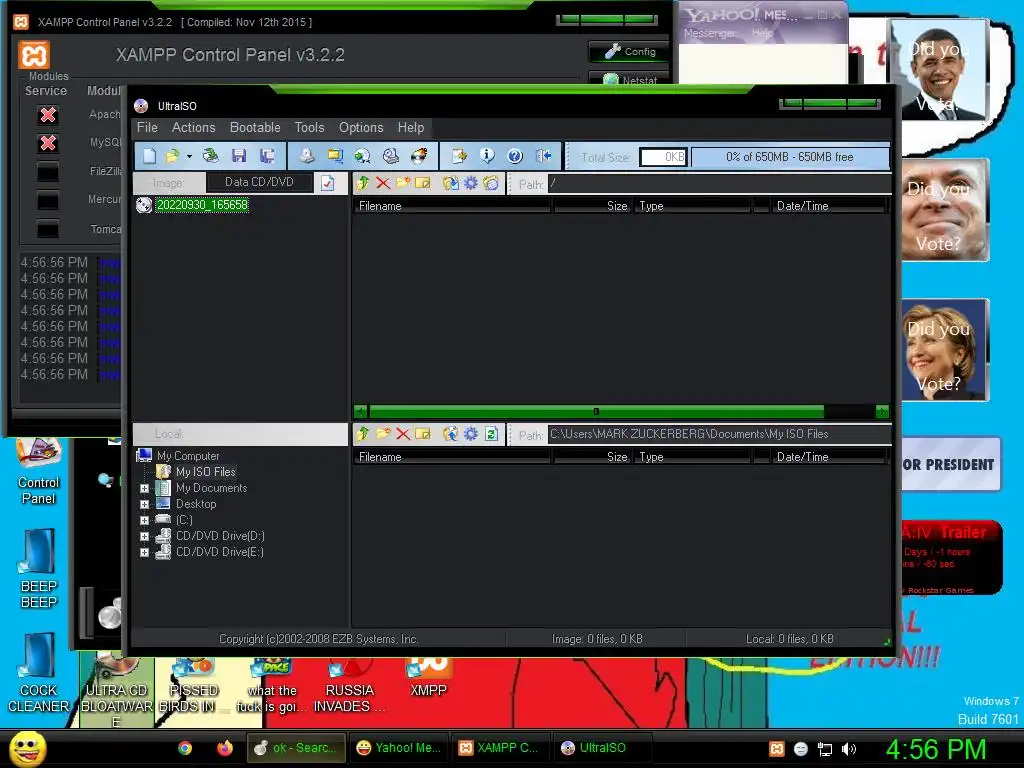Screen dimensions: 1024x768
Task: Open the Options menu
Action: [360, 127]
